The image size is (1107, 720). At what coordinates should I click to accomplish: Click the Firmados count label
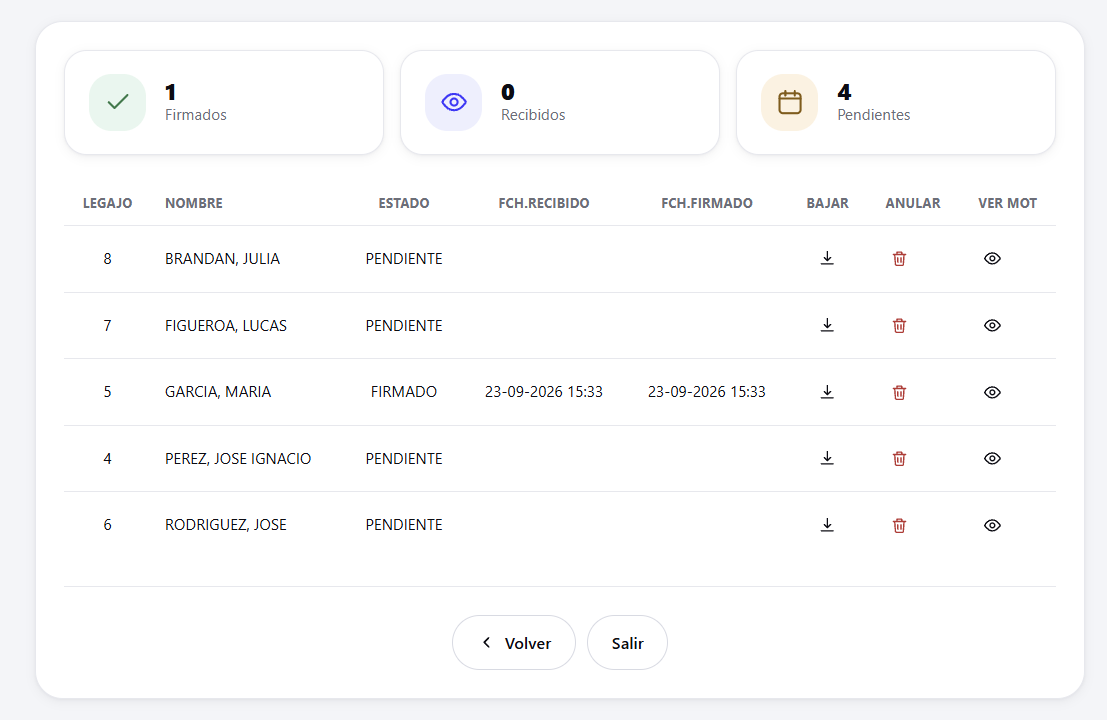pos(196,115)
